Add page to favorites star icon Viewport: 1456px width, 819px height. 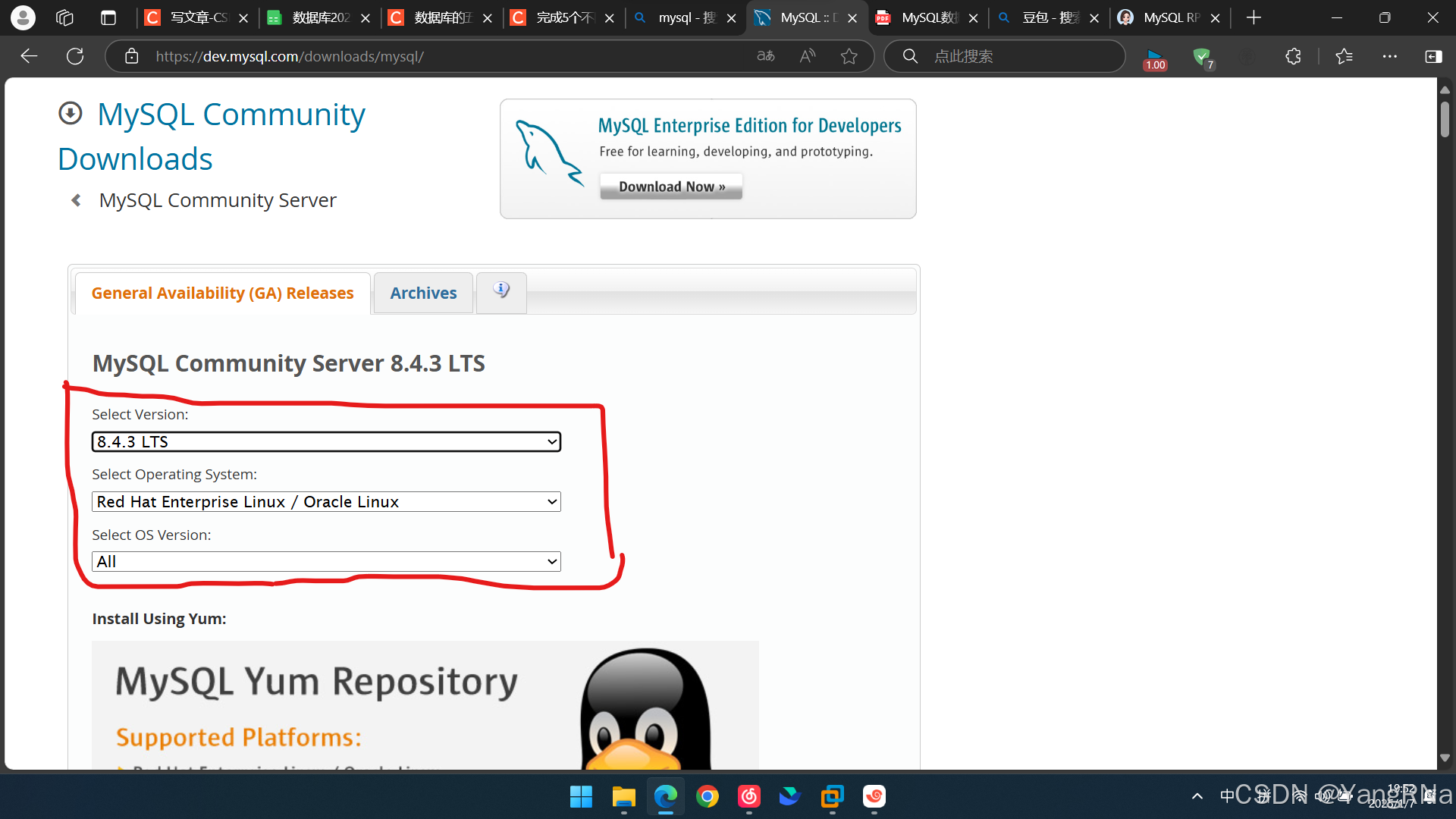849,56
